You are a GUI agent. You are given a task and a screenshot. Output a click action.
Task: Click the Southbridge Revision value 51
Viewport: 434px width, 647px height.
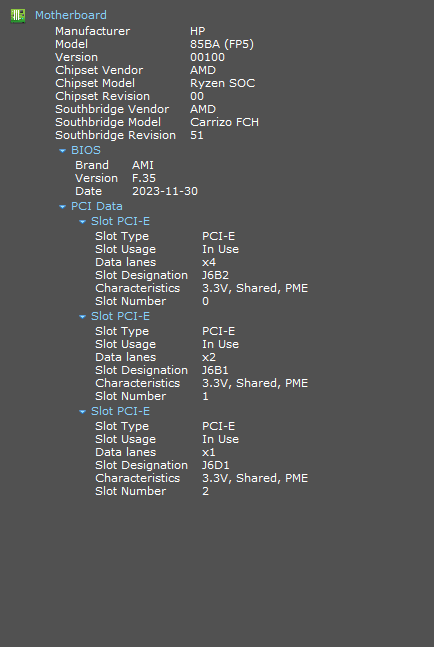(x=197, y=135)
